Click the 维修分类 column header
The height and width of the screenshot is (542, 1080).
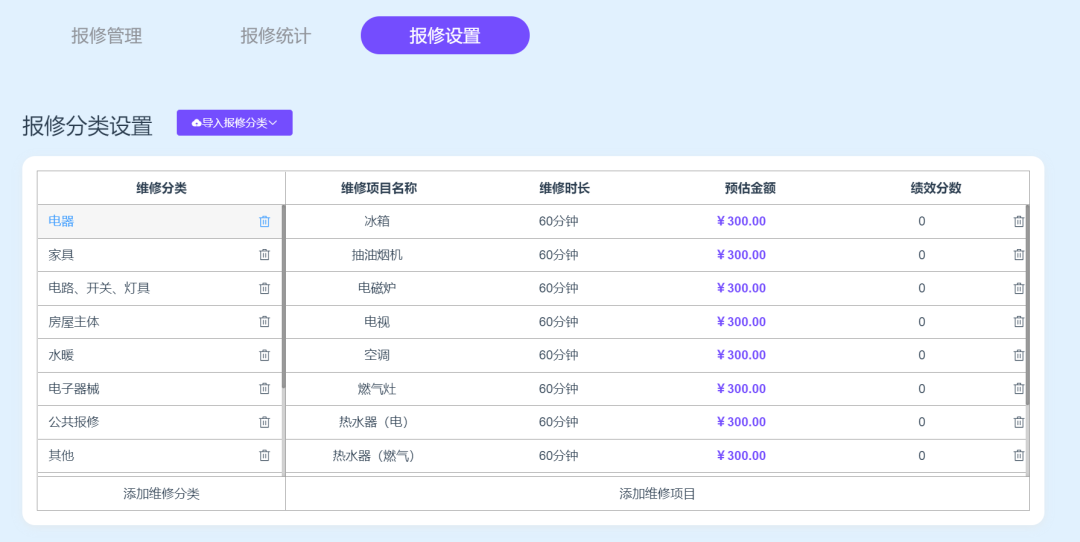(x=161, y=188)
